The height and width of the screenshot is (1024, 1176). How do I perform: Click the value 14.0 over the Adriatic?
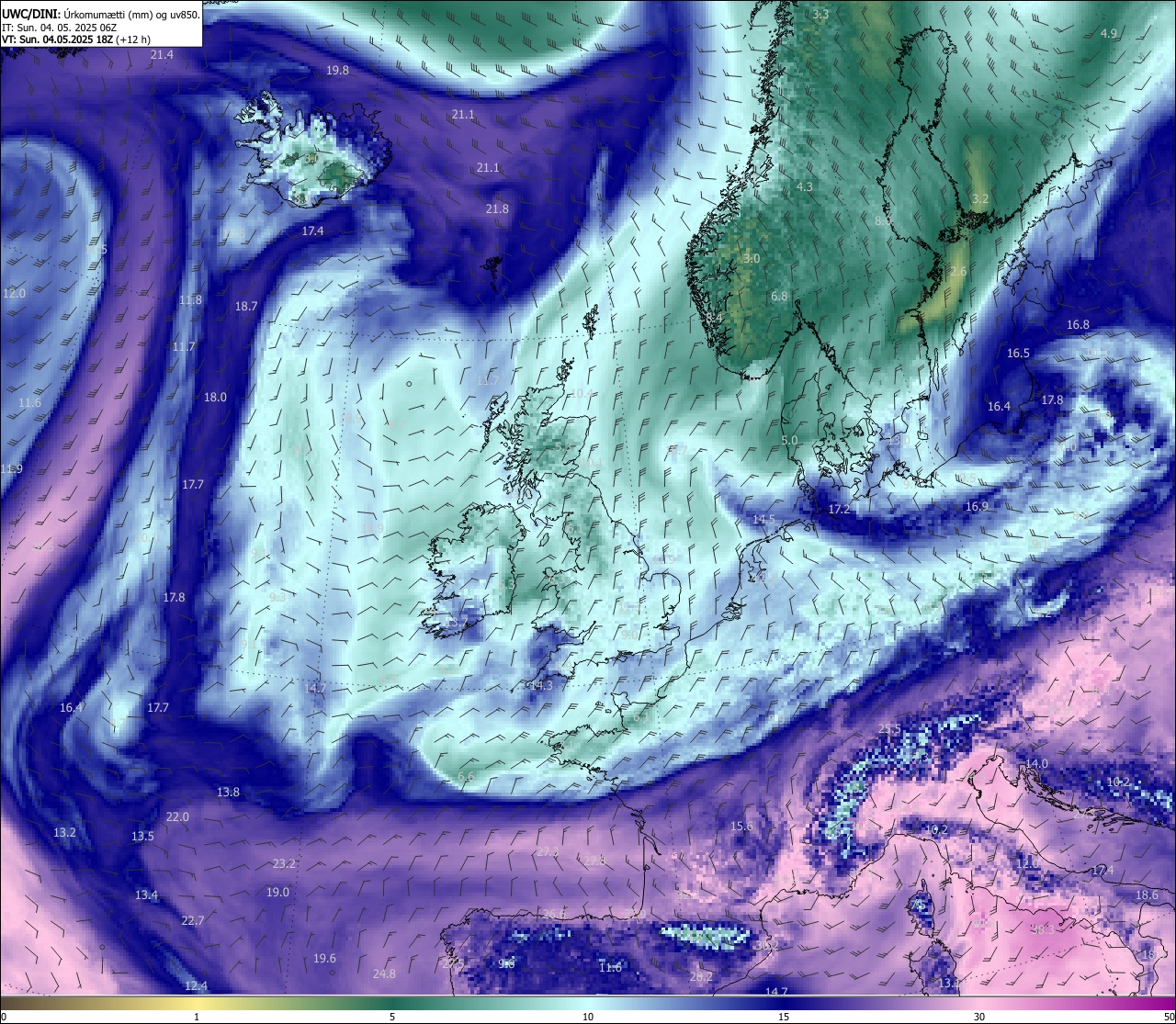(1036, 764)
